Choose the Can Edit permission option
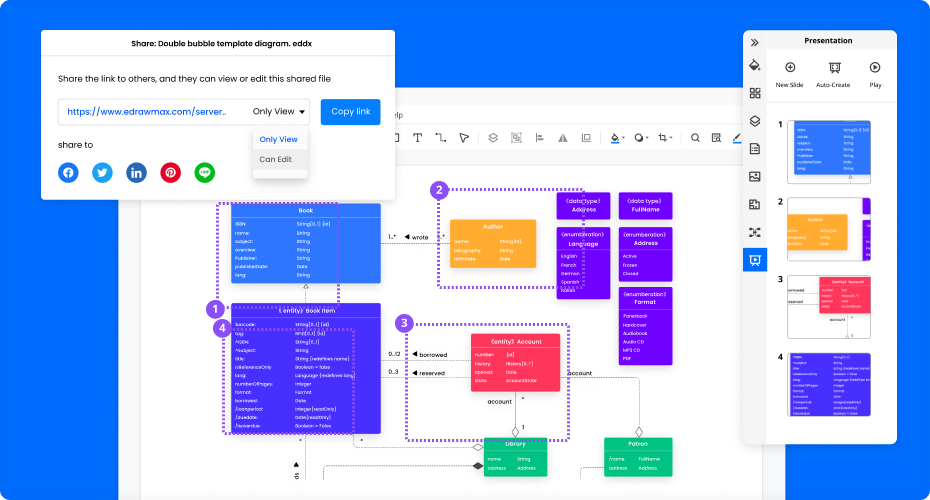This screenshot has height=500, width=930. point(276,159)
